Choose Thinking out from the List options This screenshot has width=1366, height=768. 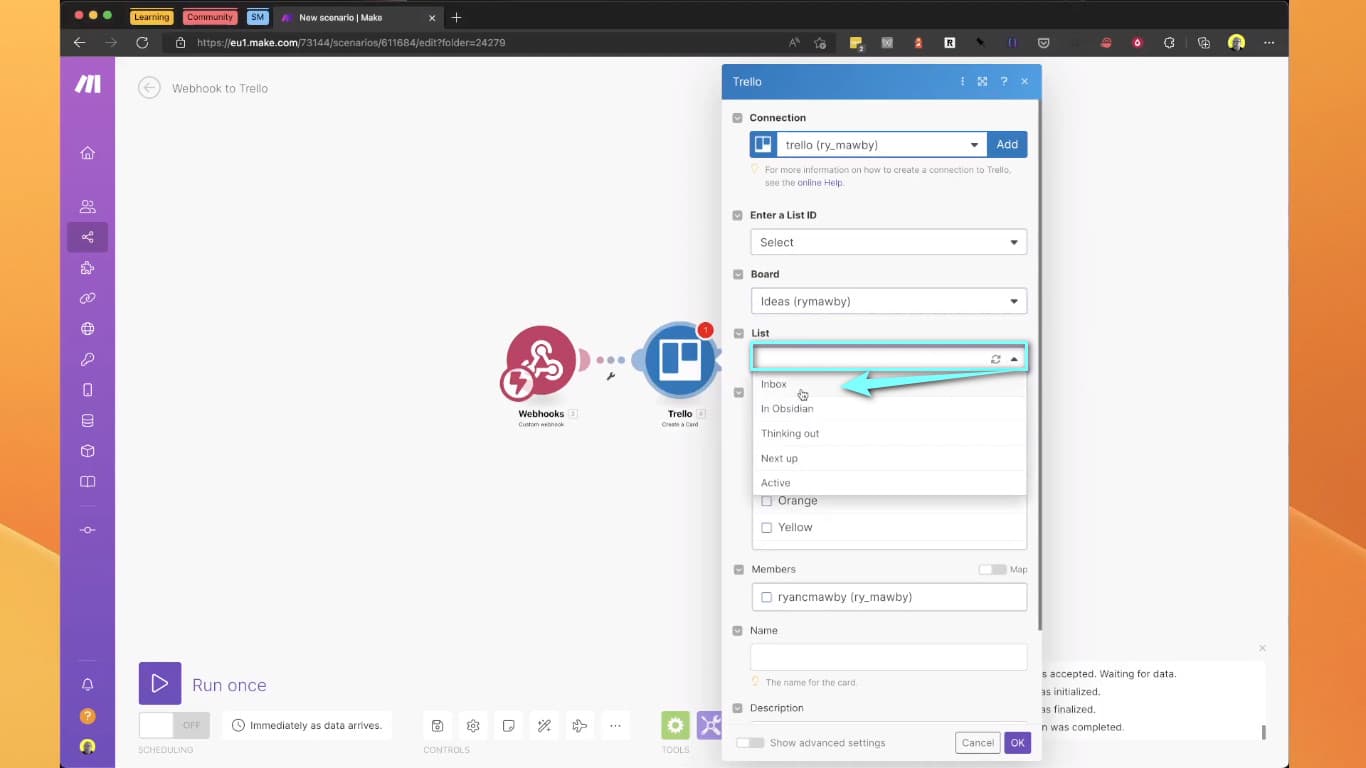pyautogui.click(x=889, y=433)
